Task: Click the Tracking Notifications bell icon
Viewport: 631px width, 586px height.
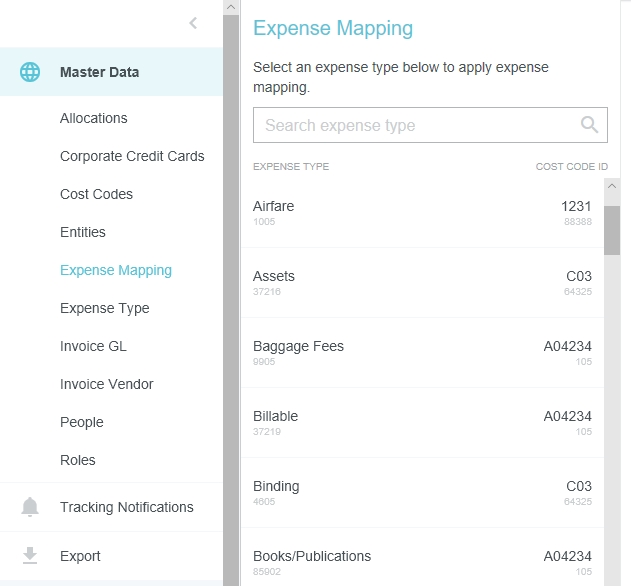Action: (x=30, y=507)
